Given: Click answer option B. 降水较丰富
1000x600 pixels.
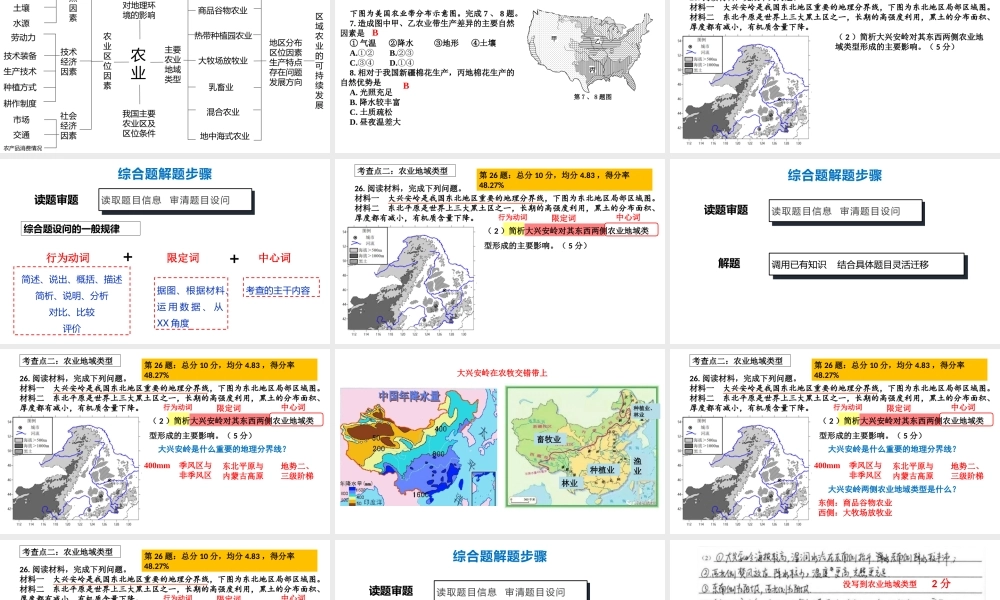Looking at the screenshot, I should (x=375, y=102).
